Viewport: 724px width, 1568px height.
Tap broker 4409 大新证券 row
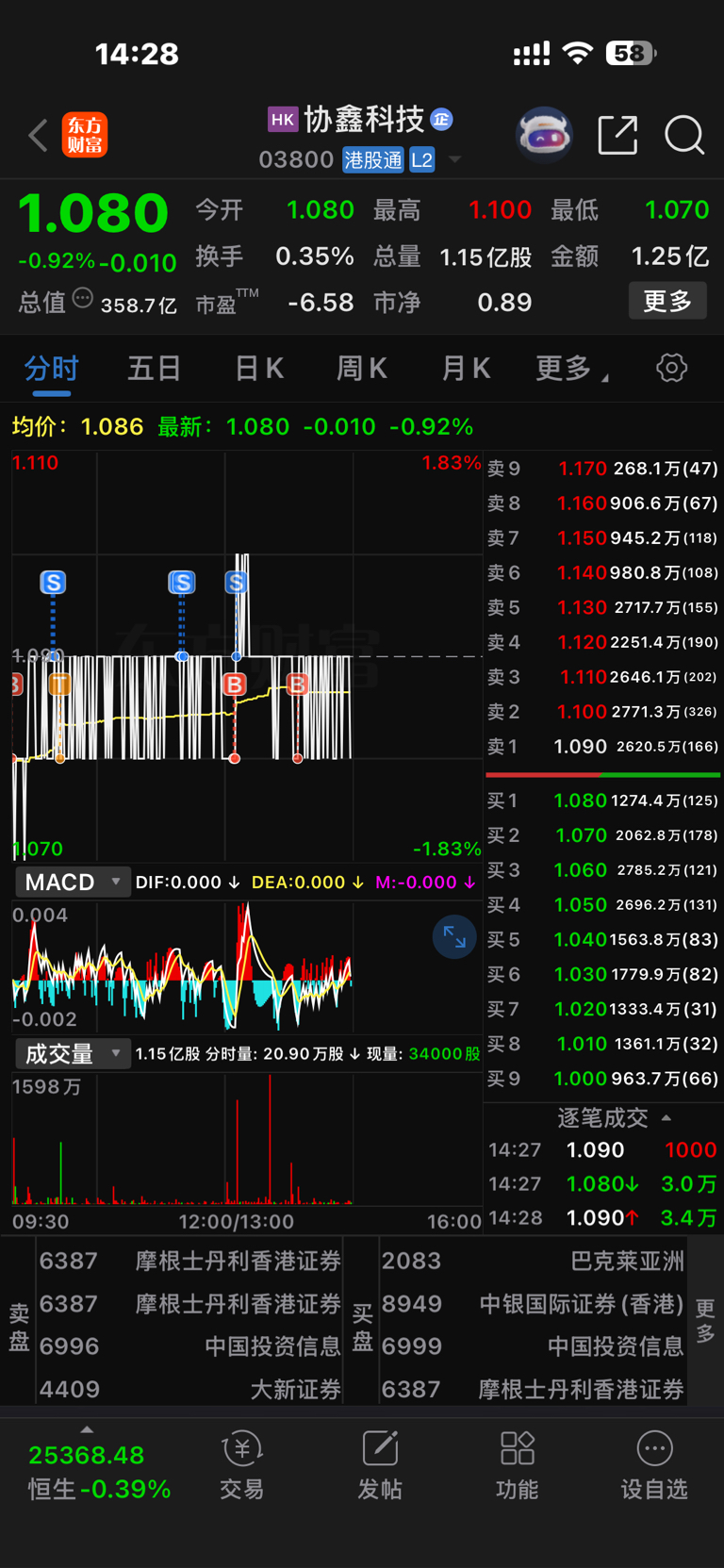[x=189, y=1389]
